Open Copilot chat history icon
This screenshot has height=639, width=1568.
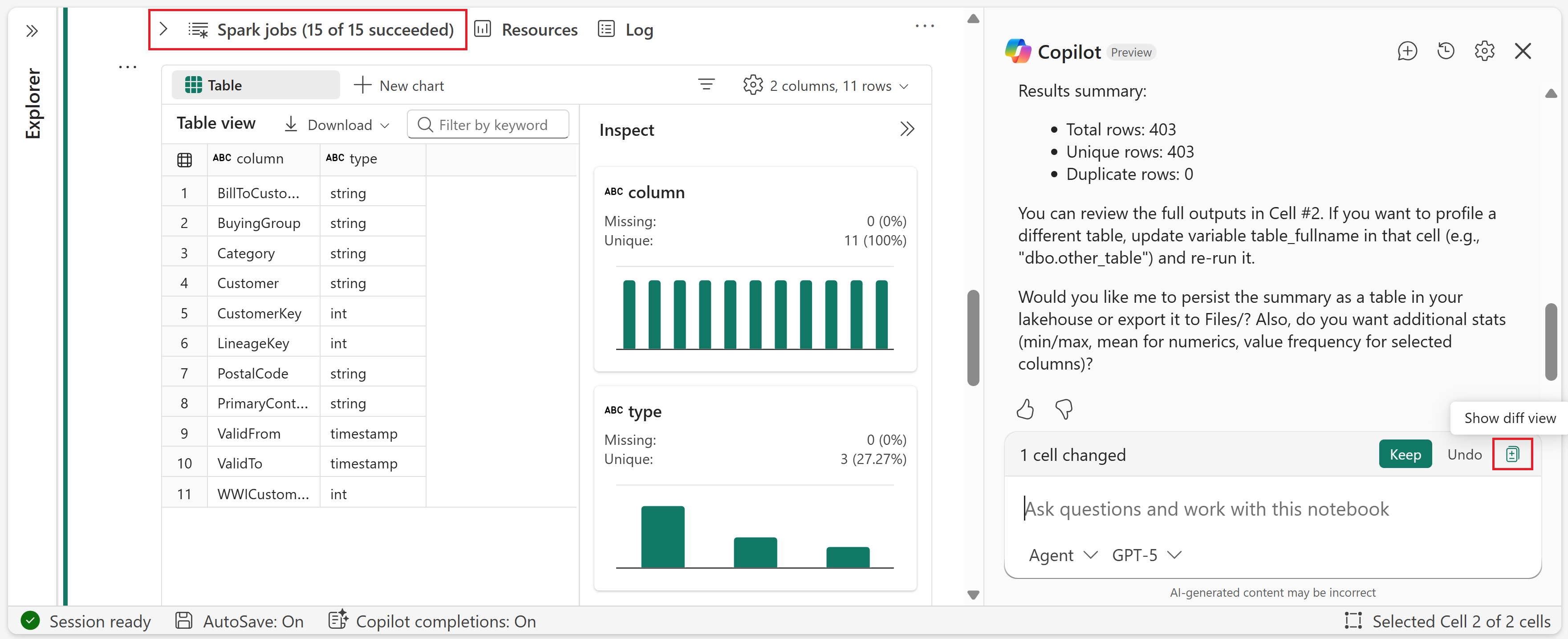click(1446, 51)
